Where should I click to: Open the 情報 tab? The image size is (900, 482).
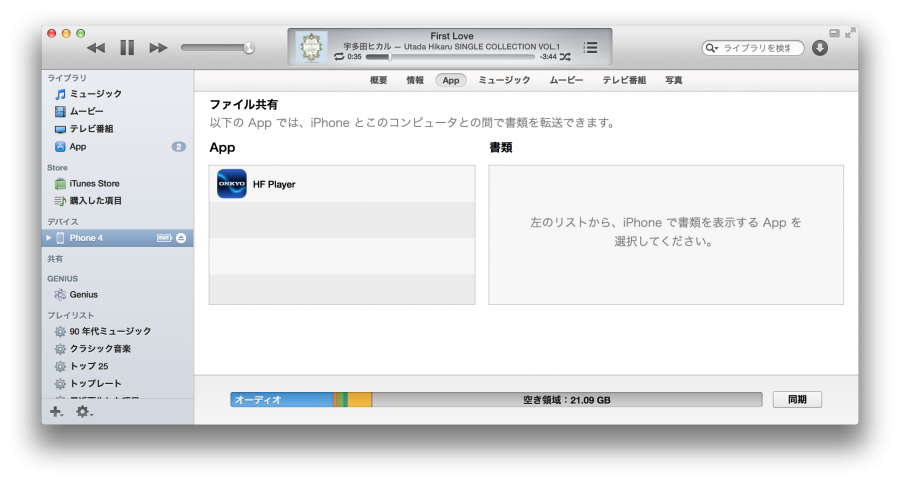click(414, 80)
